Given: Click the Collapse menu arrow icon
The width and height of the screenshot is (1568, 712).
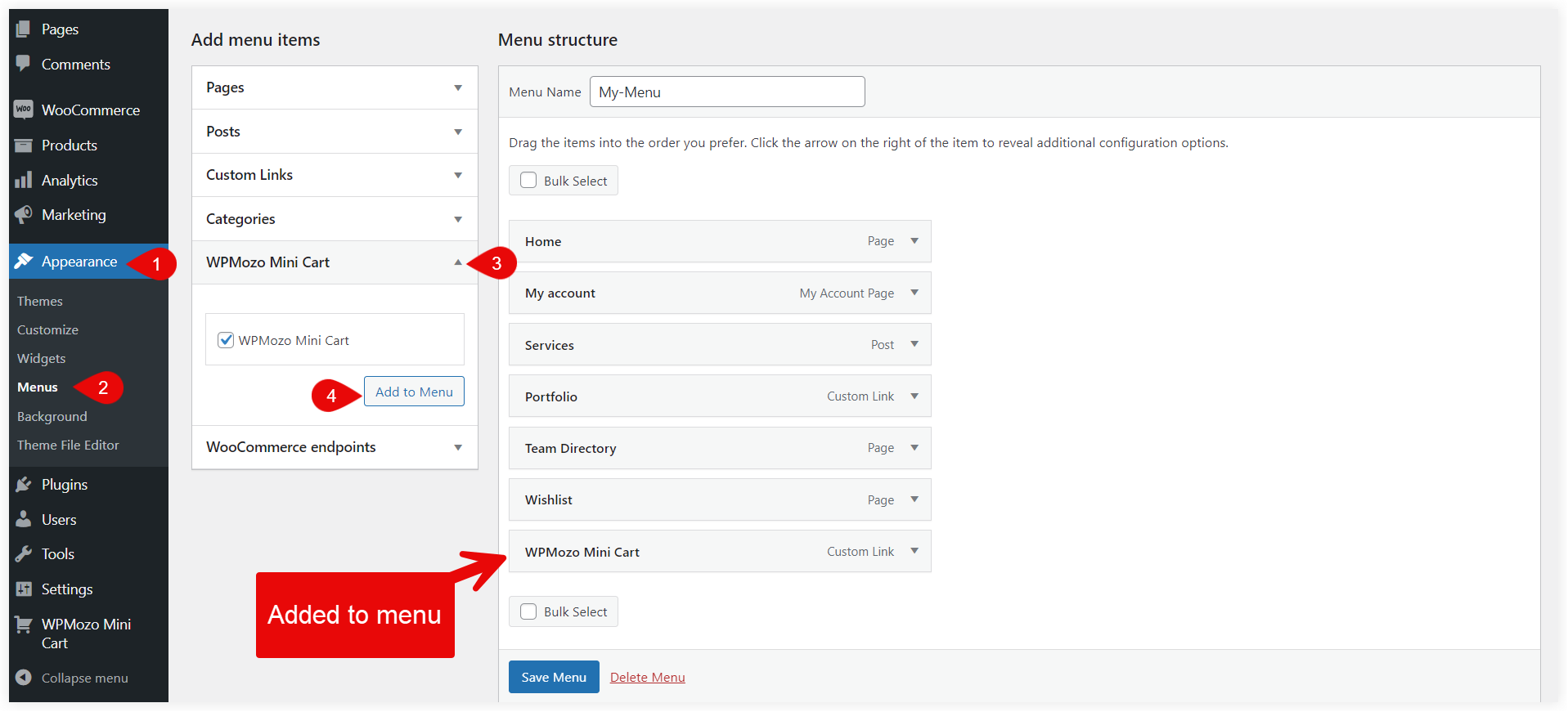Looking at the screenshot, I should 23,678.
